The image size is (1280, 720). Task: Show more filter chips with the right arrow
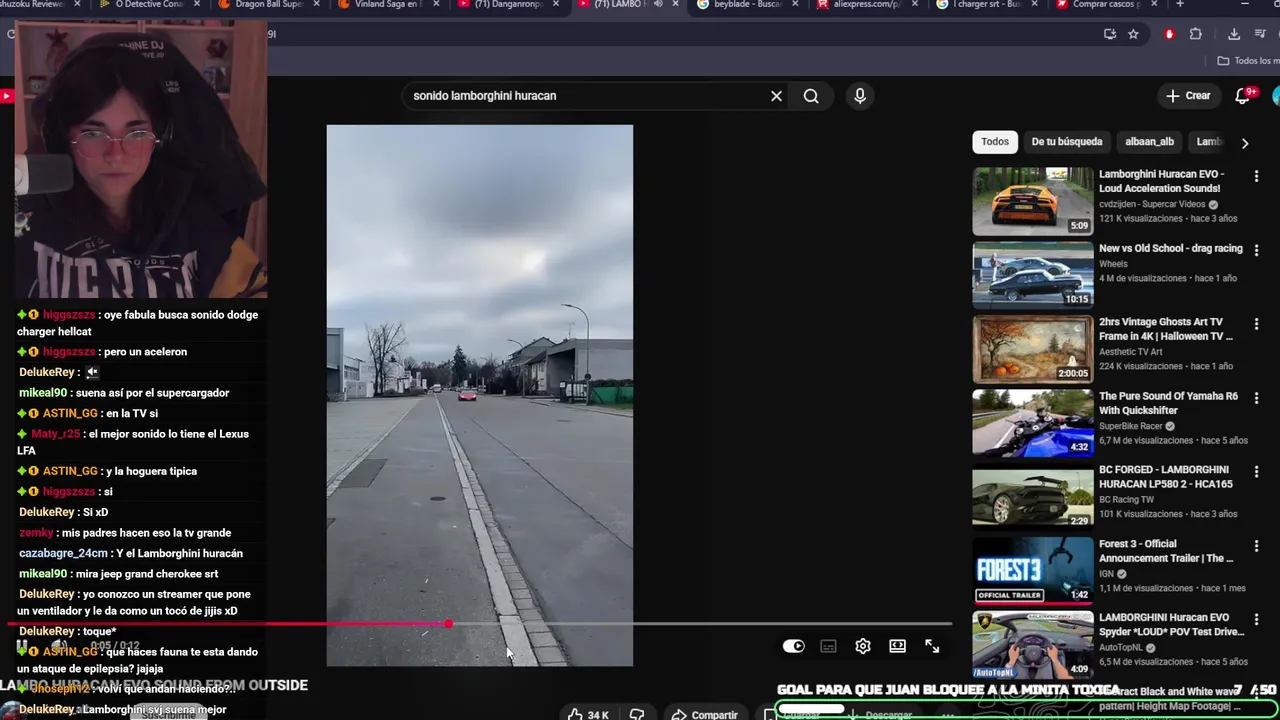pos(1245,143)
